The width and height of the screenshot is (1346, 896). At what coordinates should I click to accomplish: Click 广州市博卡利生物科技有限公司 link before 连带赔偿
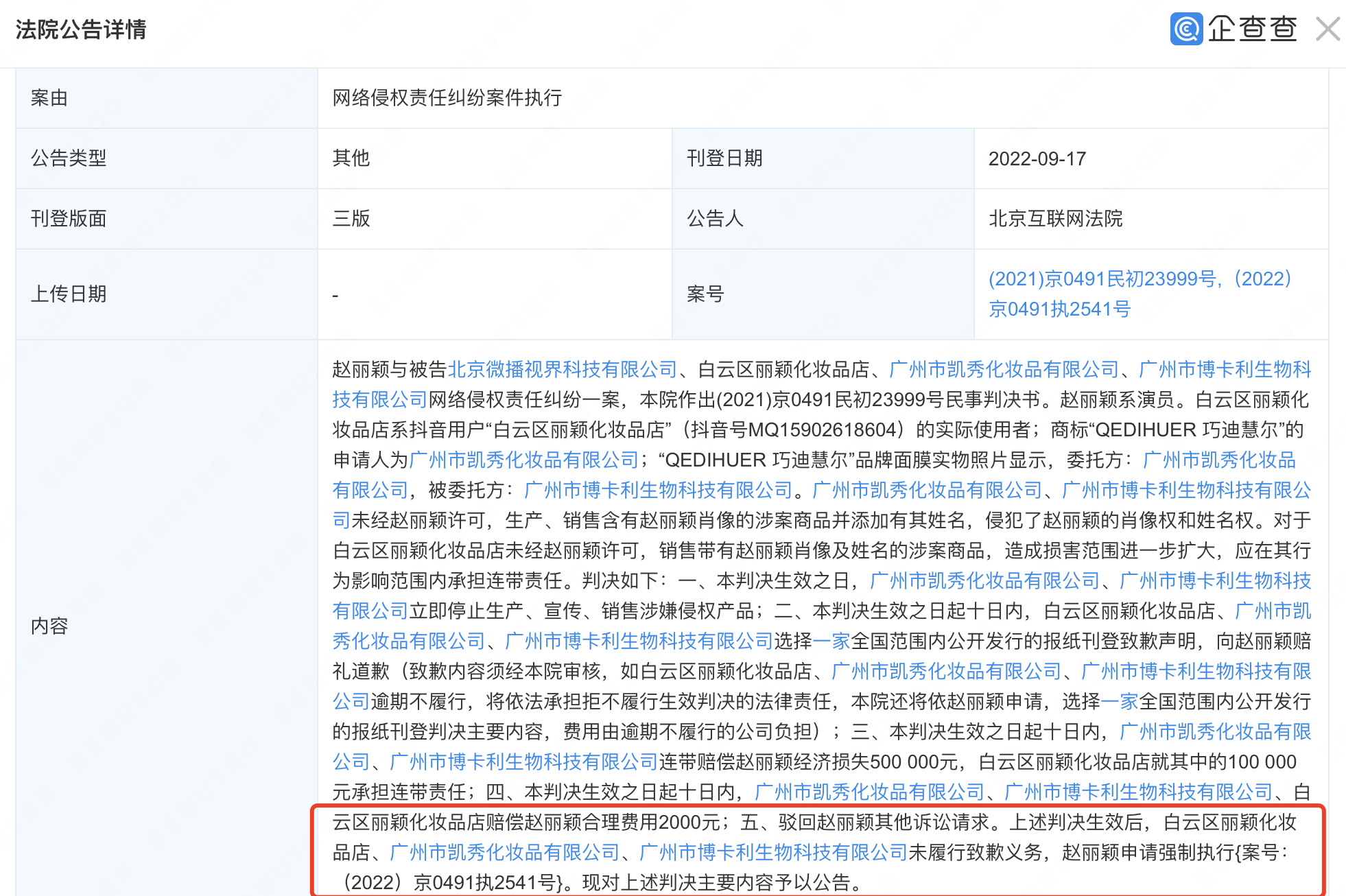point(524,762)
